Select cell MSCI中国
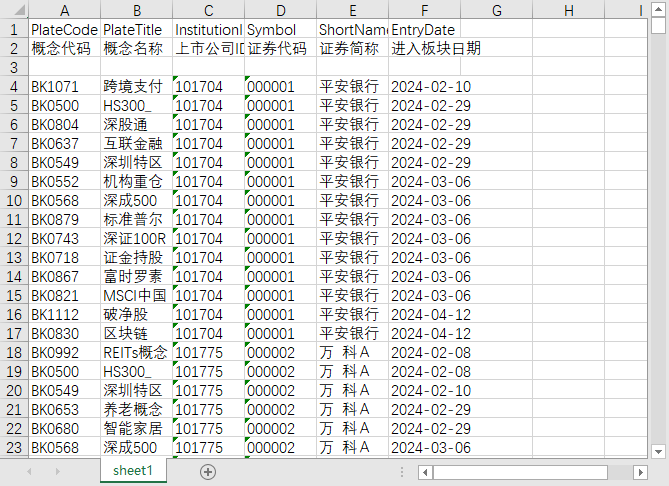This screenshot has height=486, width=669. click(137, 295)
